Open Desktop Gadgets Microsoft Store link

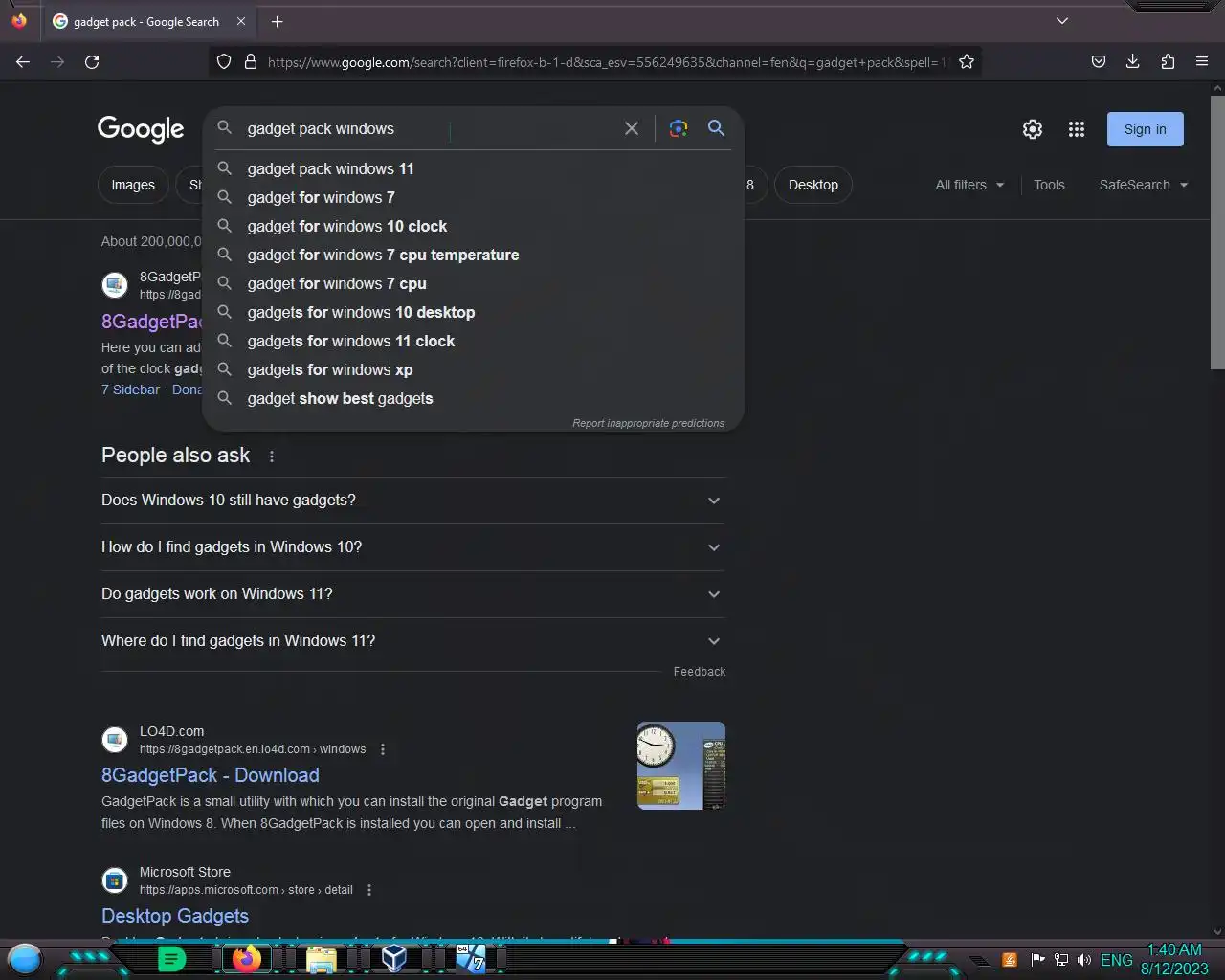pos(175,916)
